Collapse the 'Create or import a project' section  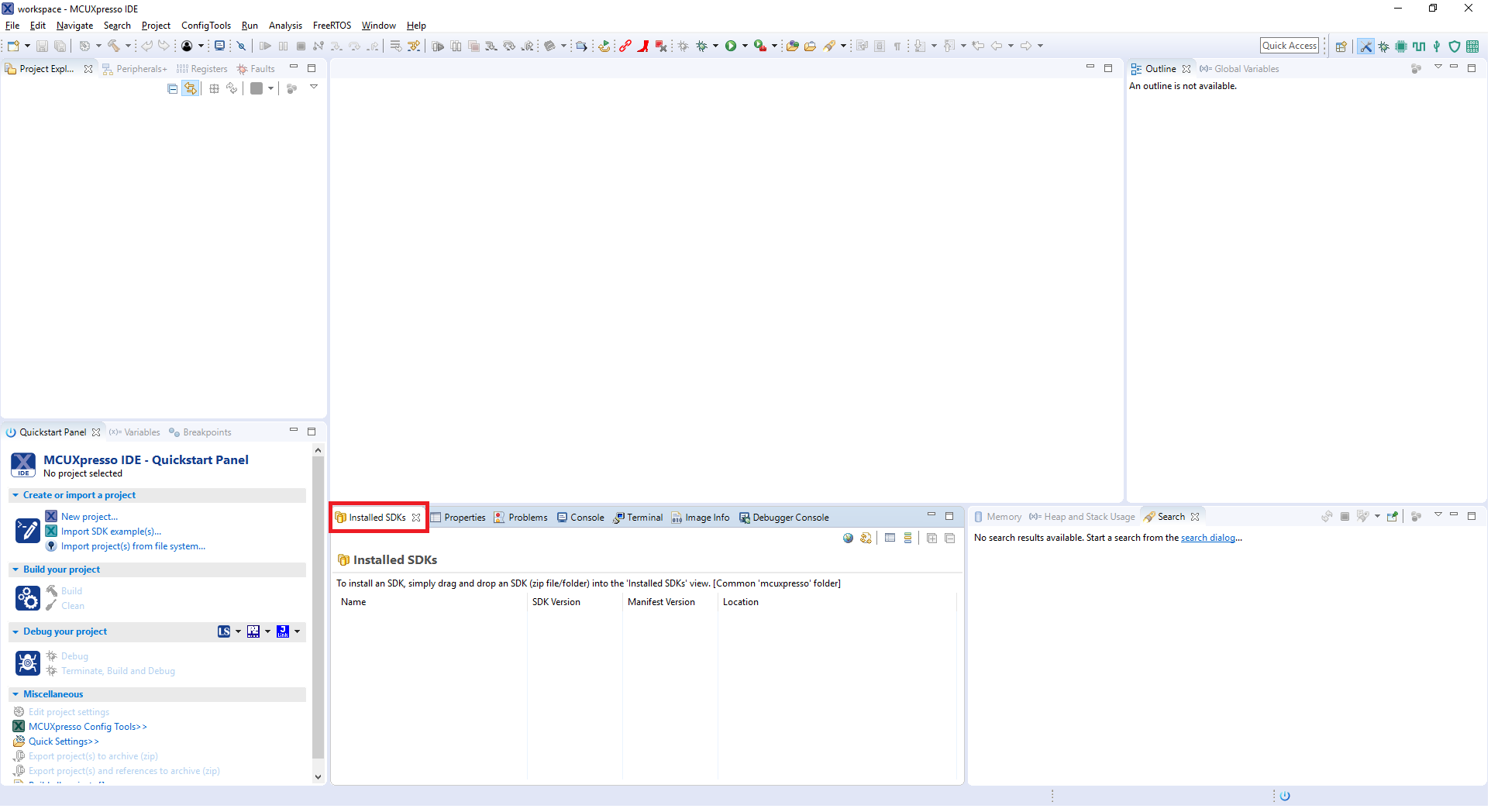point(15,496)
